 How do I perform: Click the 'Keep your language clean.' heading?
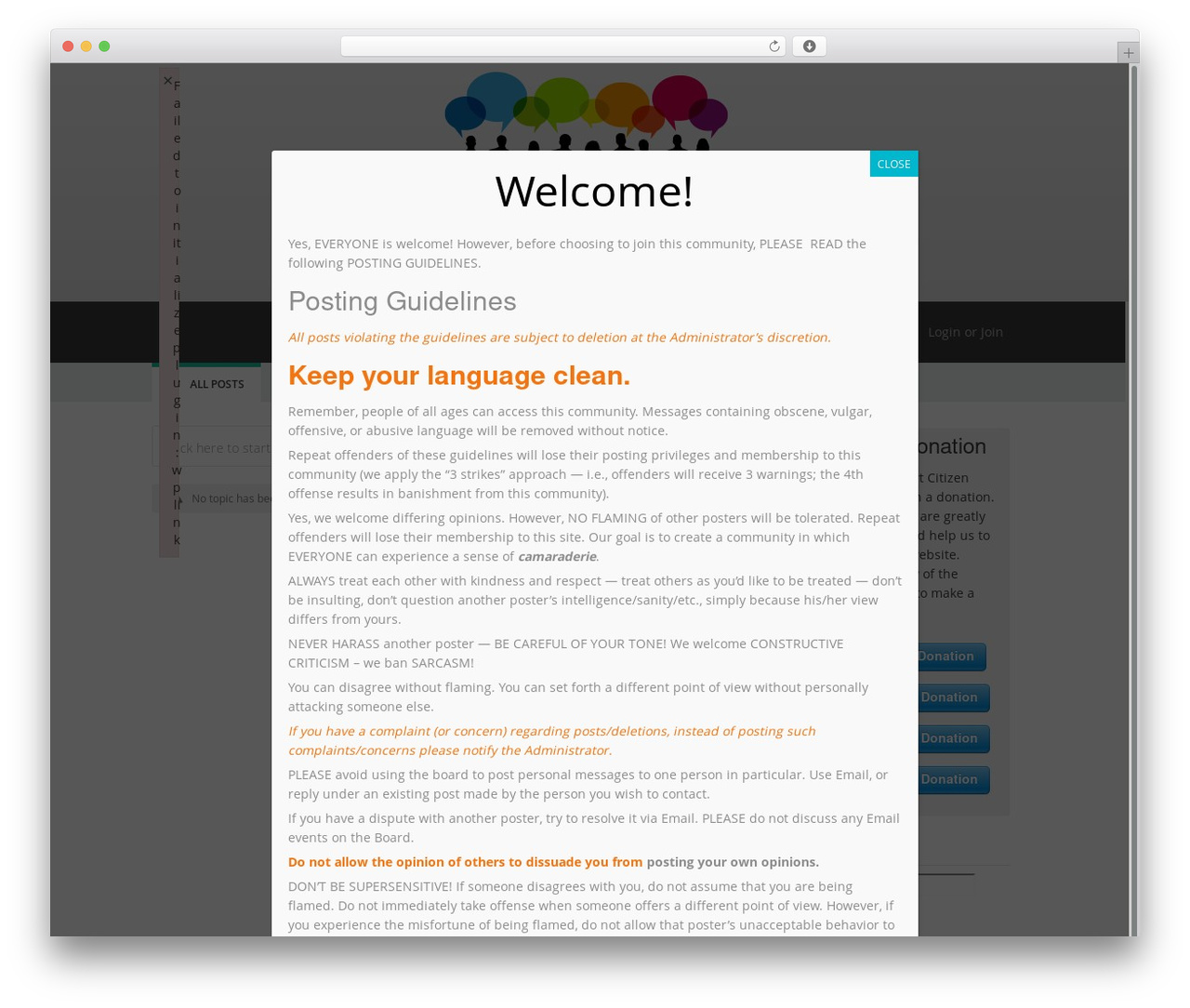(x=459, y=376)
